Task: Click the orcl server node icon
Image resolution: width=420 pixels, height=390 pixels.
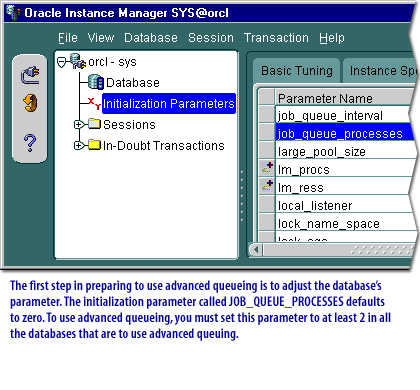Action: coord(78,61)
